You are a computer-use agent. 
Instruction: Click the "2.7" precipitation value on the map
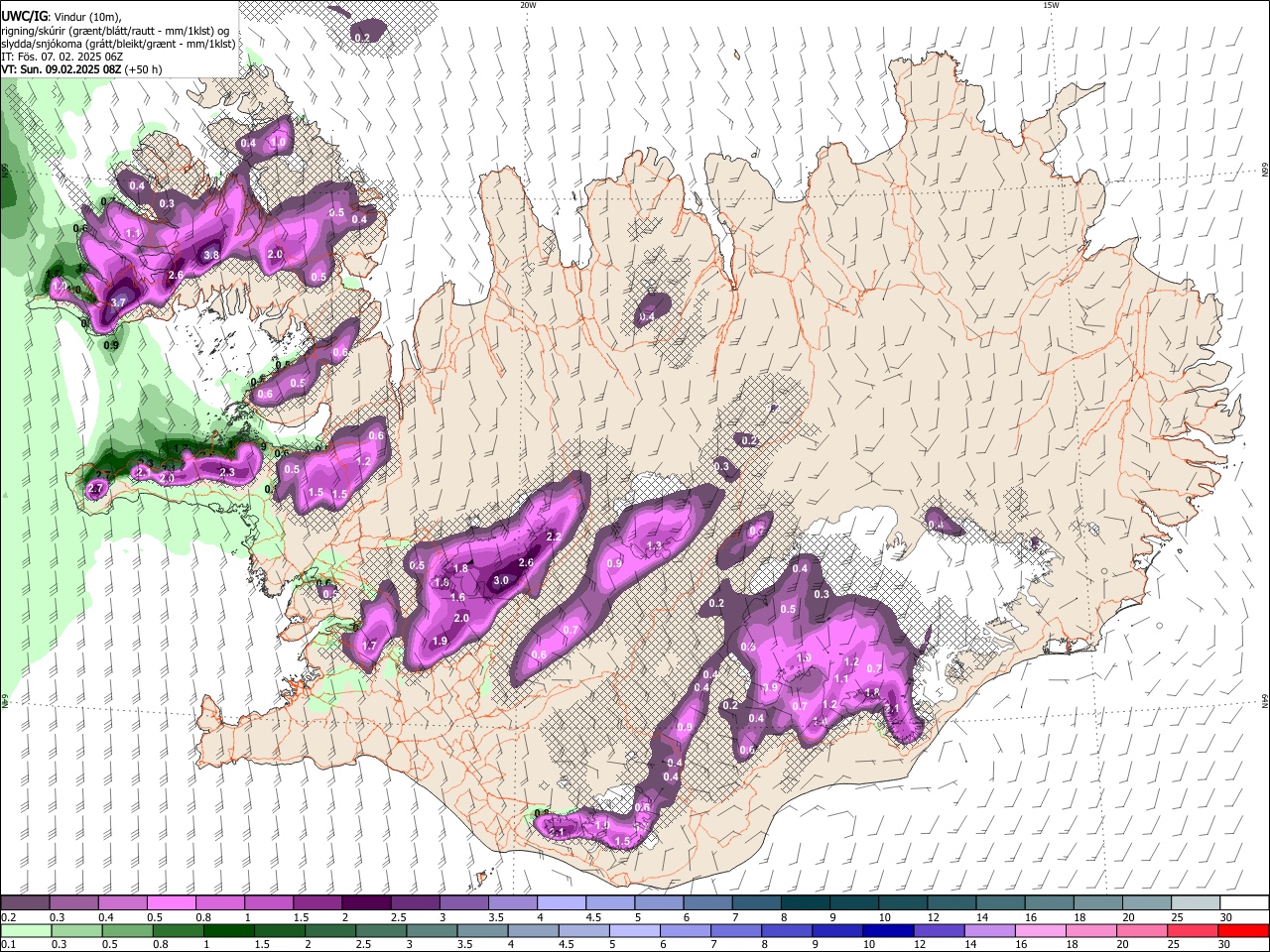point(96,489)
